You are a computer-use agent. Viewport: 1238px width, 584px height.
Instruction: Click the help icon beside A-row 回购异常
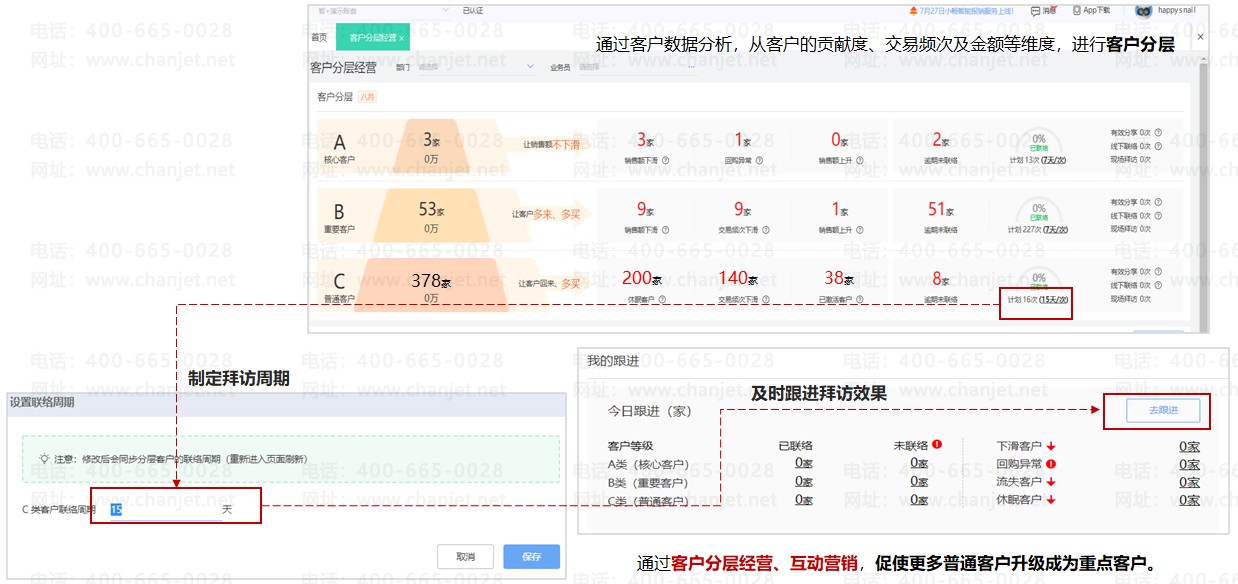click(x=759, y=160)
